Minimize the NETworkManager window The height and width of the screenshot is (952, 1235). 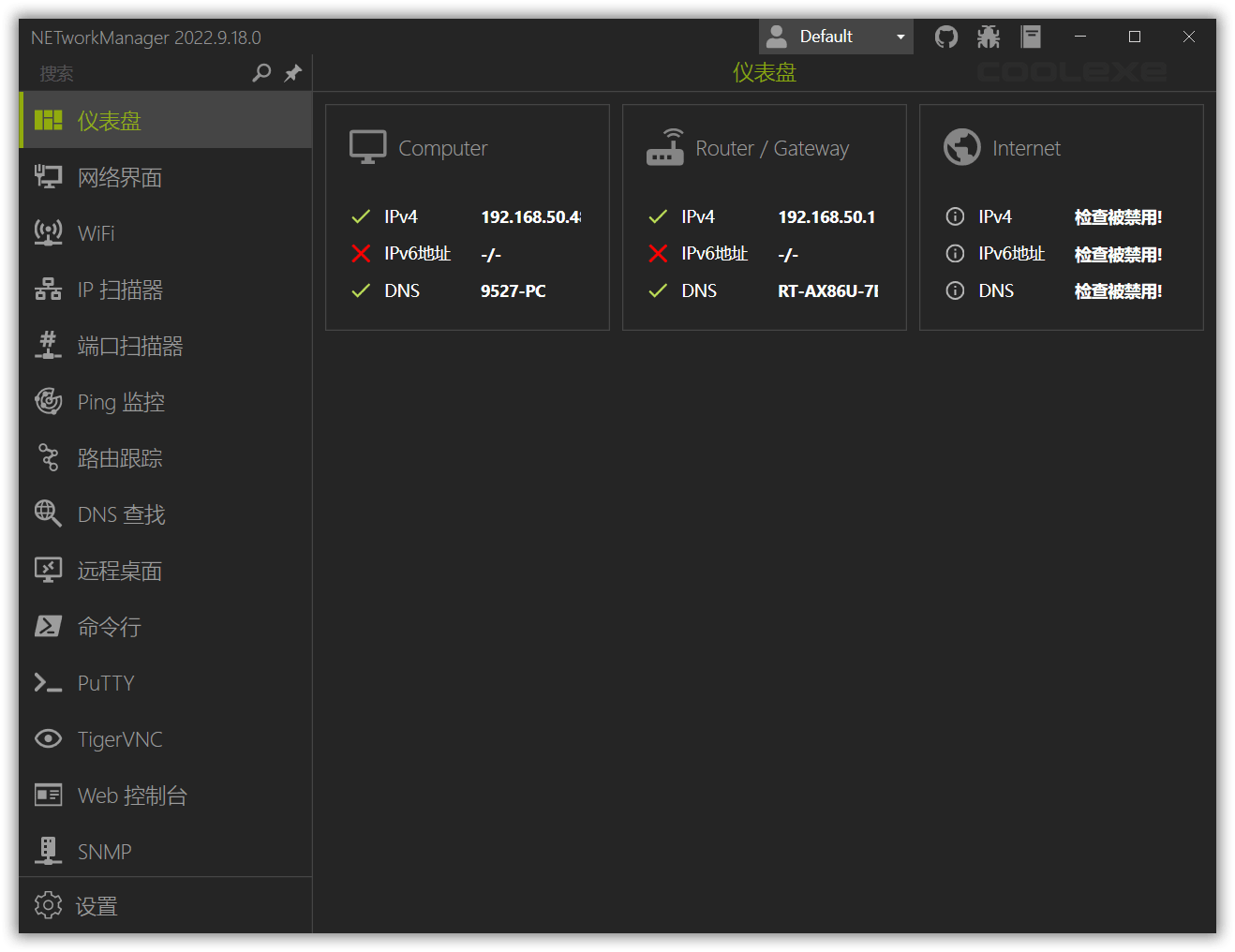[x=1080, y=37]
